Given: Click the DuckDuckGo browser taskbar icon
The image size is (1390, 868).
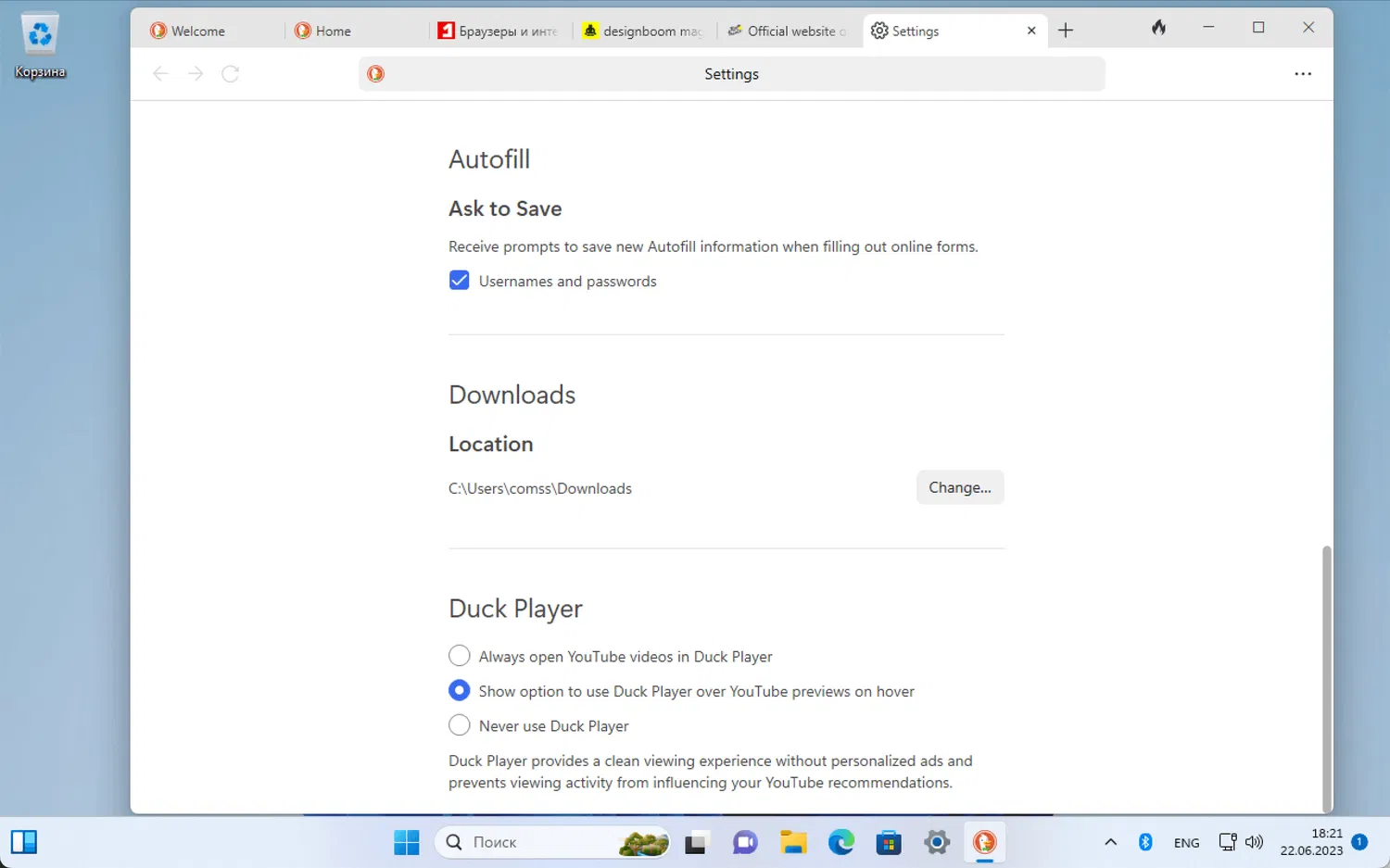Looking at the screenshot, I should (985, 842).
